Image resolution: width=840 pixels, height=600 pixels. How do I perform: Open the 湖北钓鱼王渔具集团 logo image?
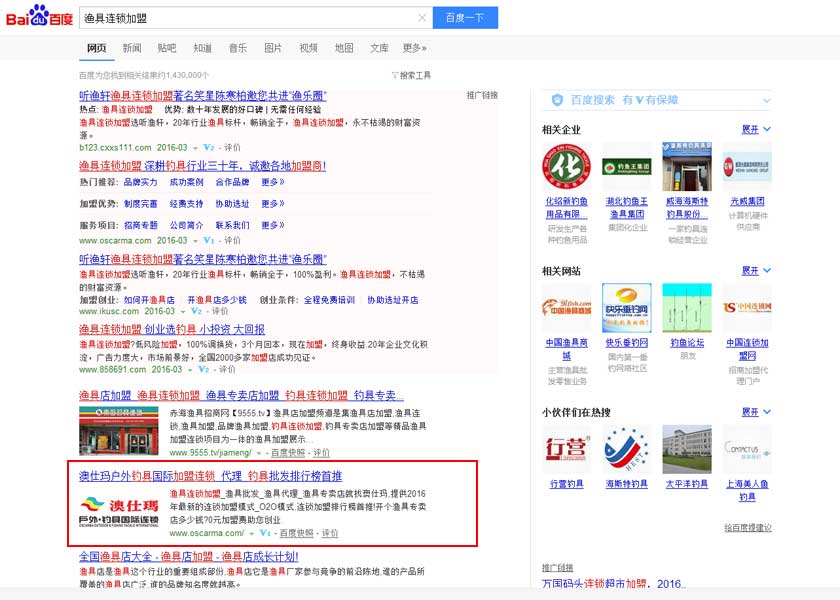[627, 167]
